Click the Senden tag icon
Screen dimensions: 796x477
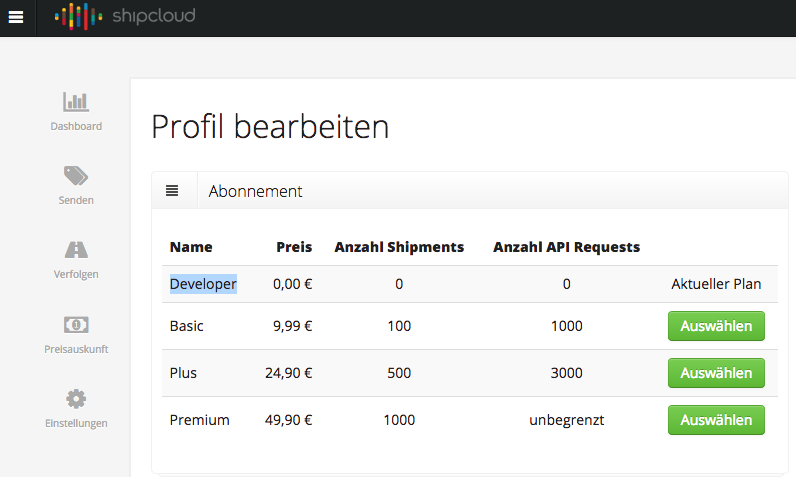(x=76, y=176)
